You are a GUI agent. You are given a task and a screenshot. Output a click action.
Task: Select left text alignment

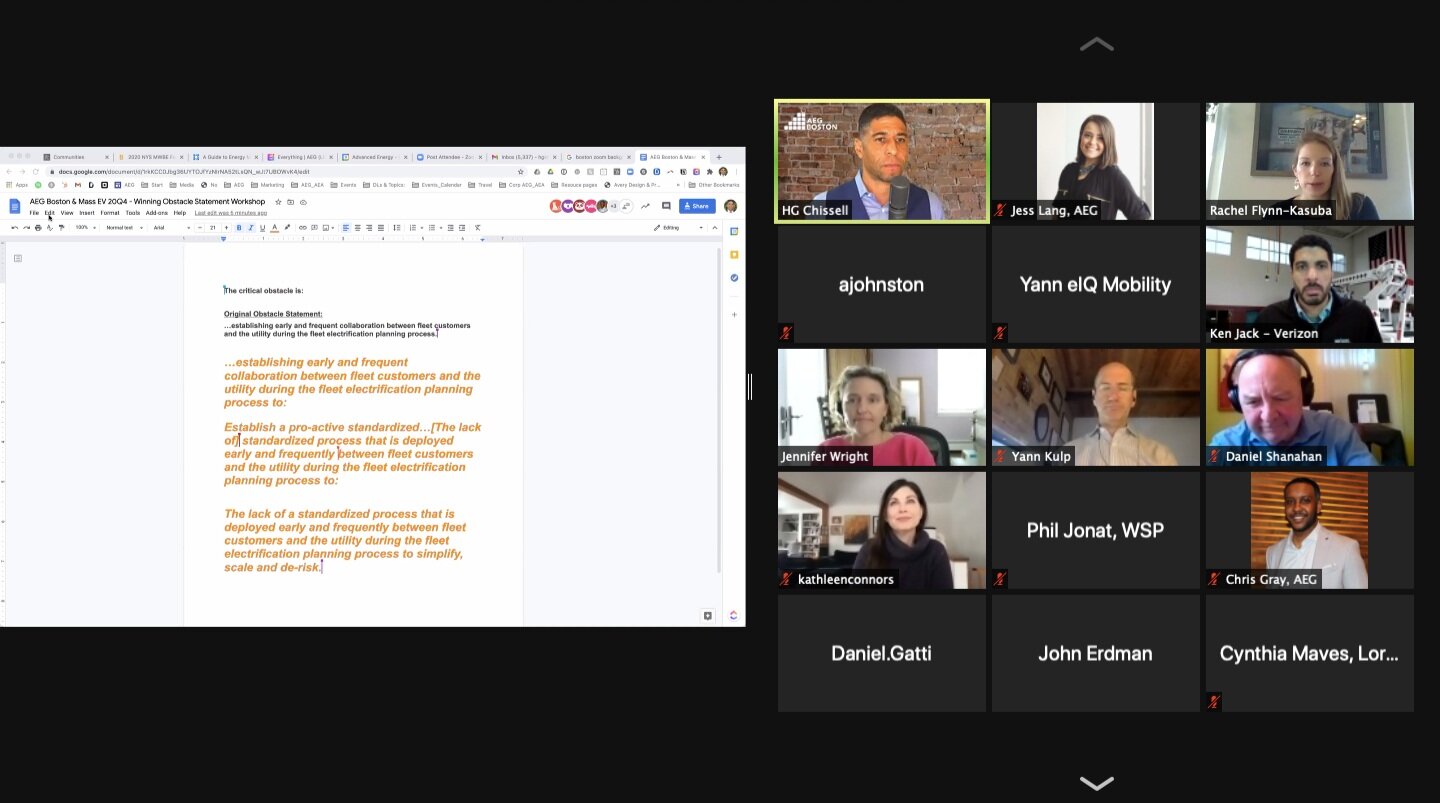(346, 228)
